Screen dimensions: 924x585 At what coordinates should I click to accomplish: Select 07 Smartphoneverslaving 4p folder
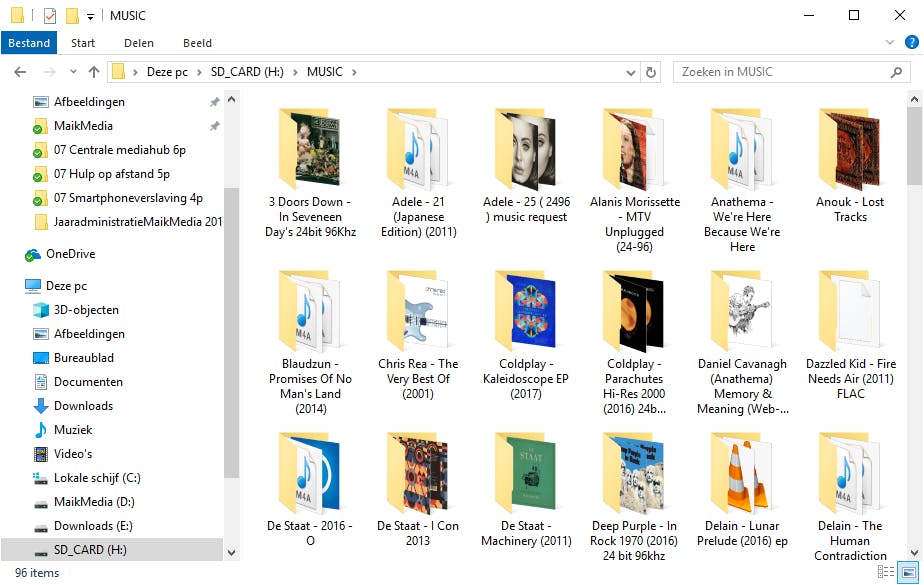(128, 198)
